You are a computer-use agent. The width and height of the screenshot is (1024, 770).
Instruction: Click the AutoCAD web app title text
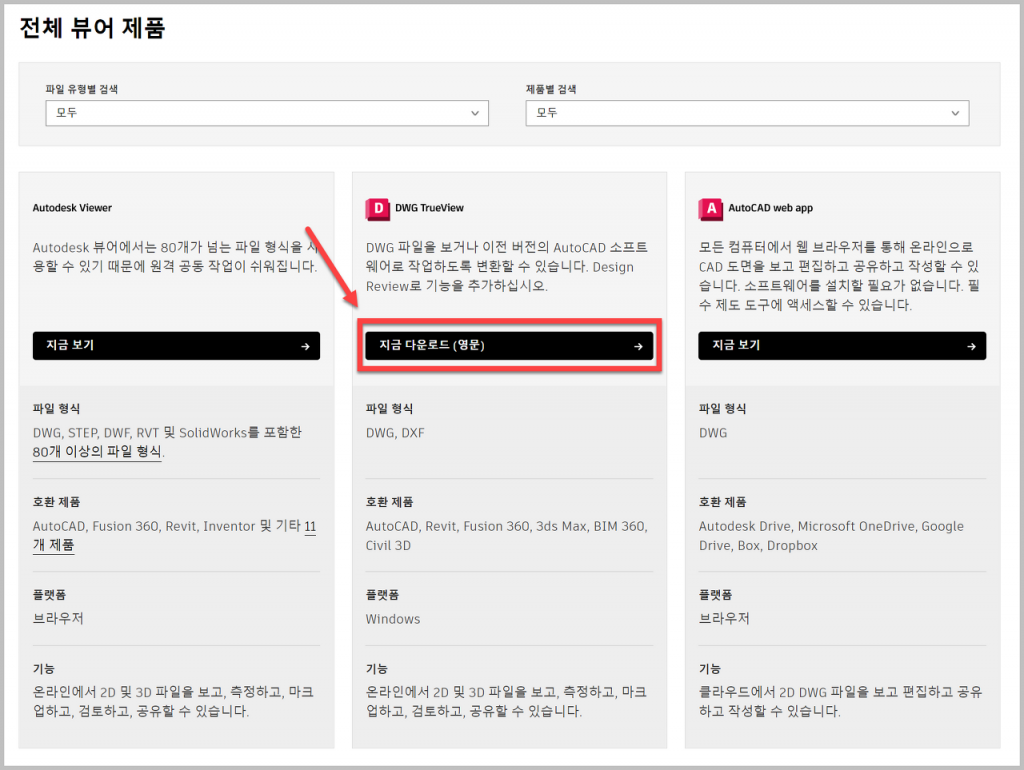coord(771,208)
